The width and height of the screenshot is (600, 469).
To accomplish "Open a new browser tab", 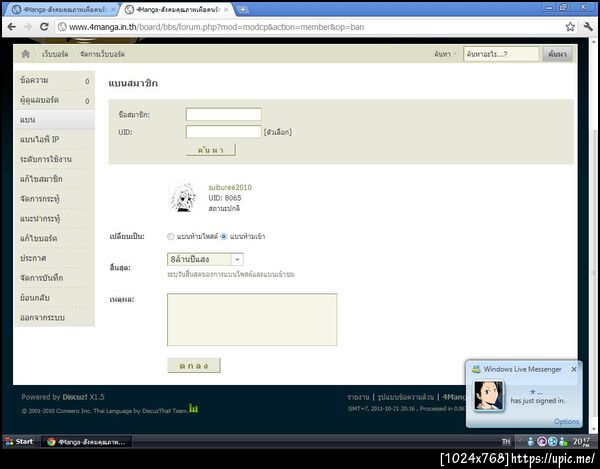I will point(242,10).
